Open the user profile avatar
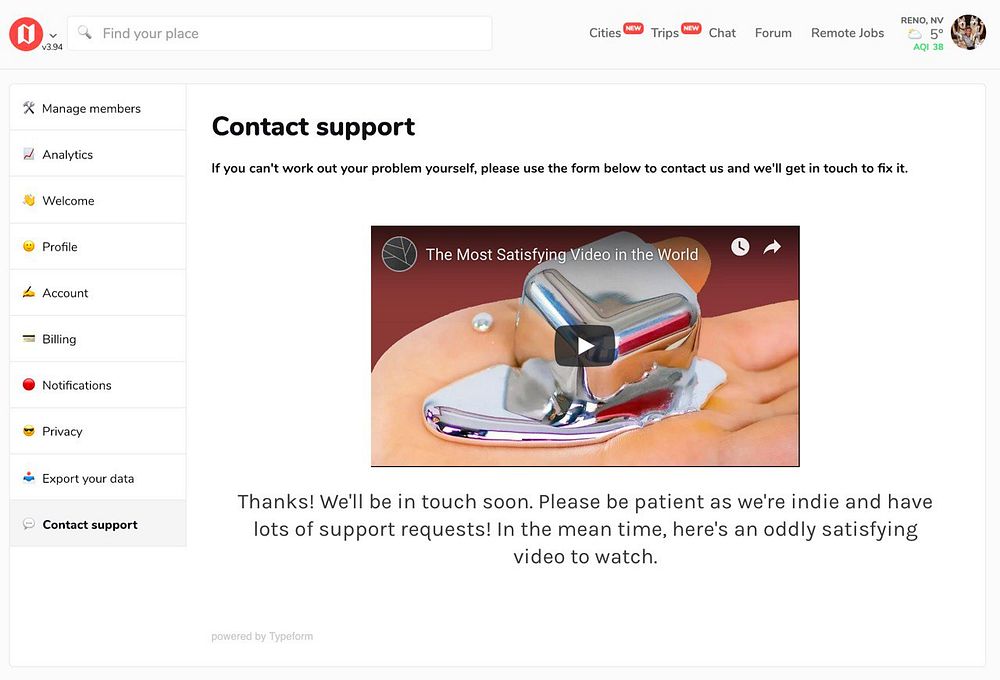The image size is (1000, 680). (968, 32)
